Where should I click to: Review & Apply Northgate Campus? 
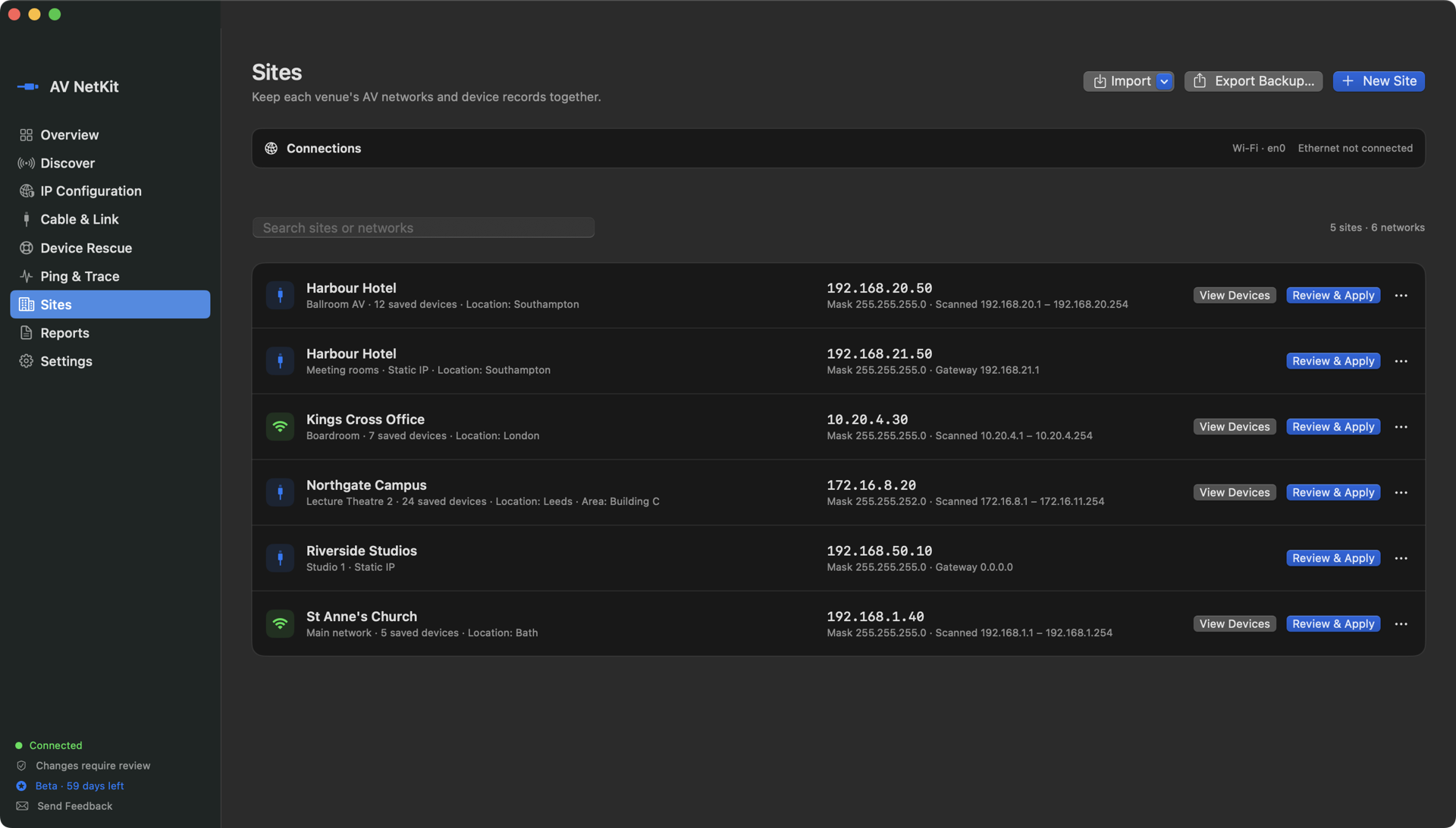pos(1333,492)
